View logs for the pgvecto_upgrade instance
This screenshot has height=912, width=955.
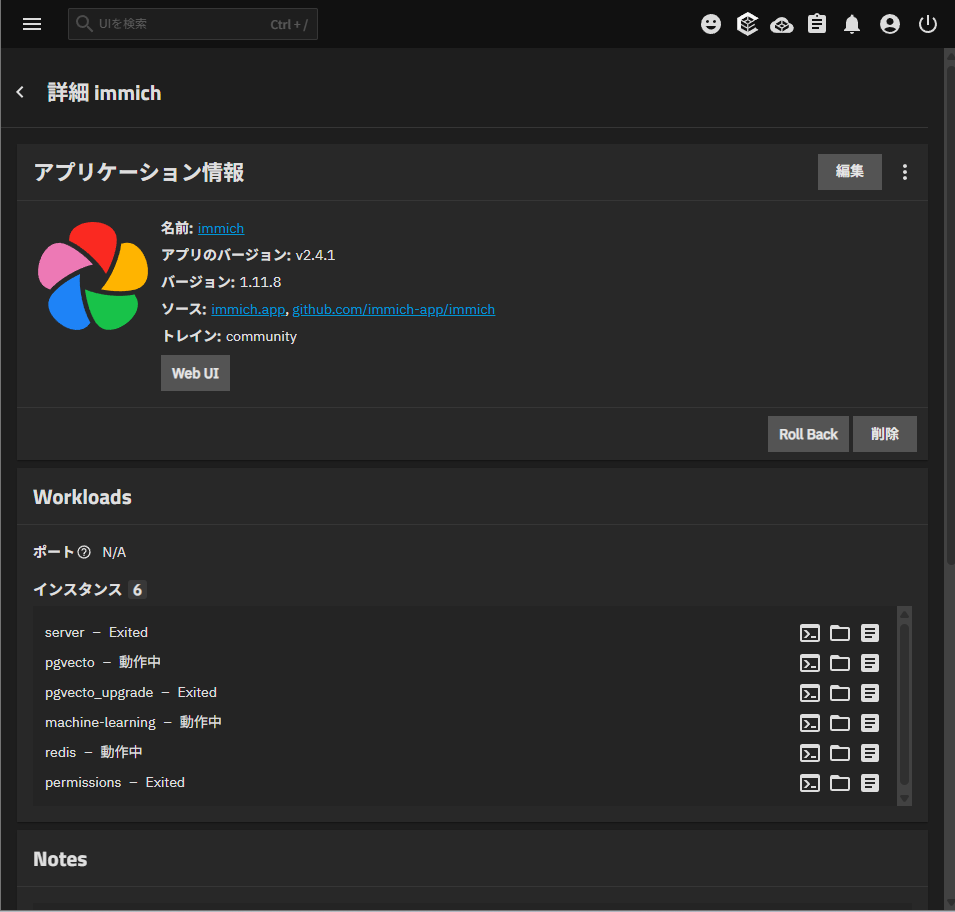[x=870, y=693]
